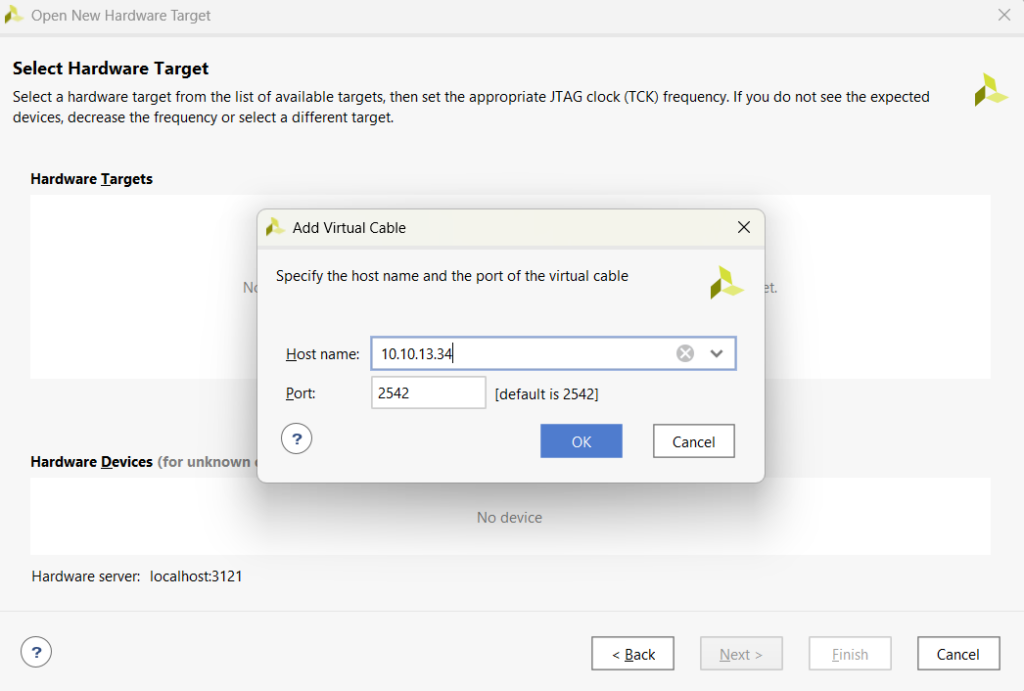Click the Vivado icon in the main window title bar
This screenshot has height=691, width=1024.
coord(15,15)
